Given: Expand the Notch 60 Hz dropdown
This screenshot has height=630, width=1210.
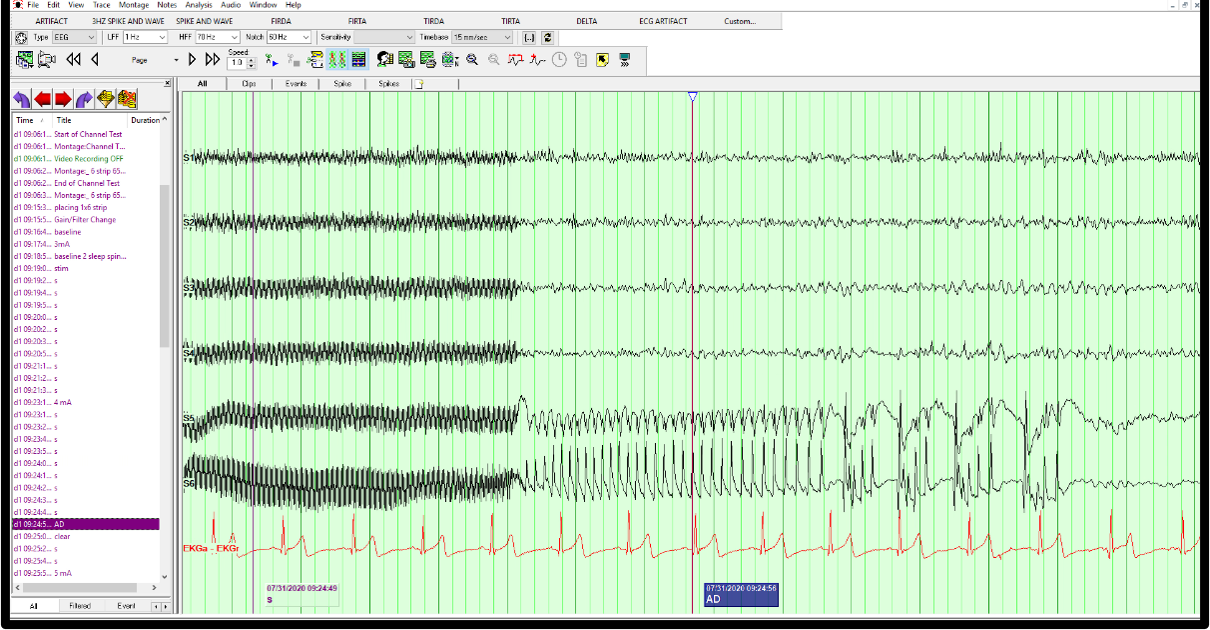Looking at the screenshot, I should (305, 37).
